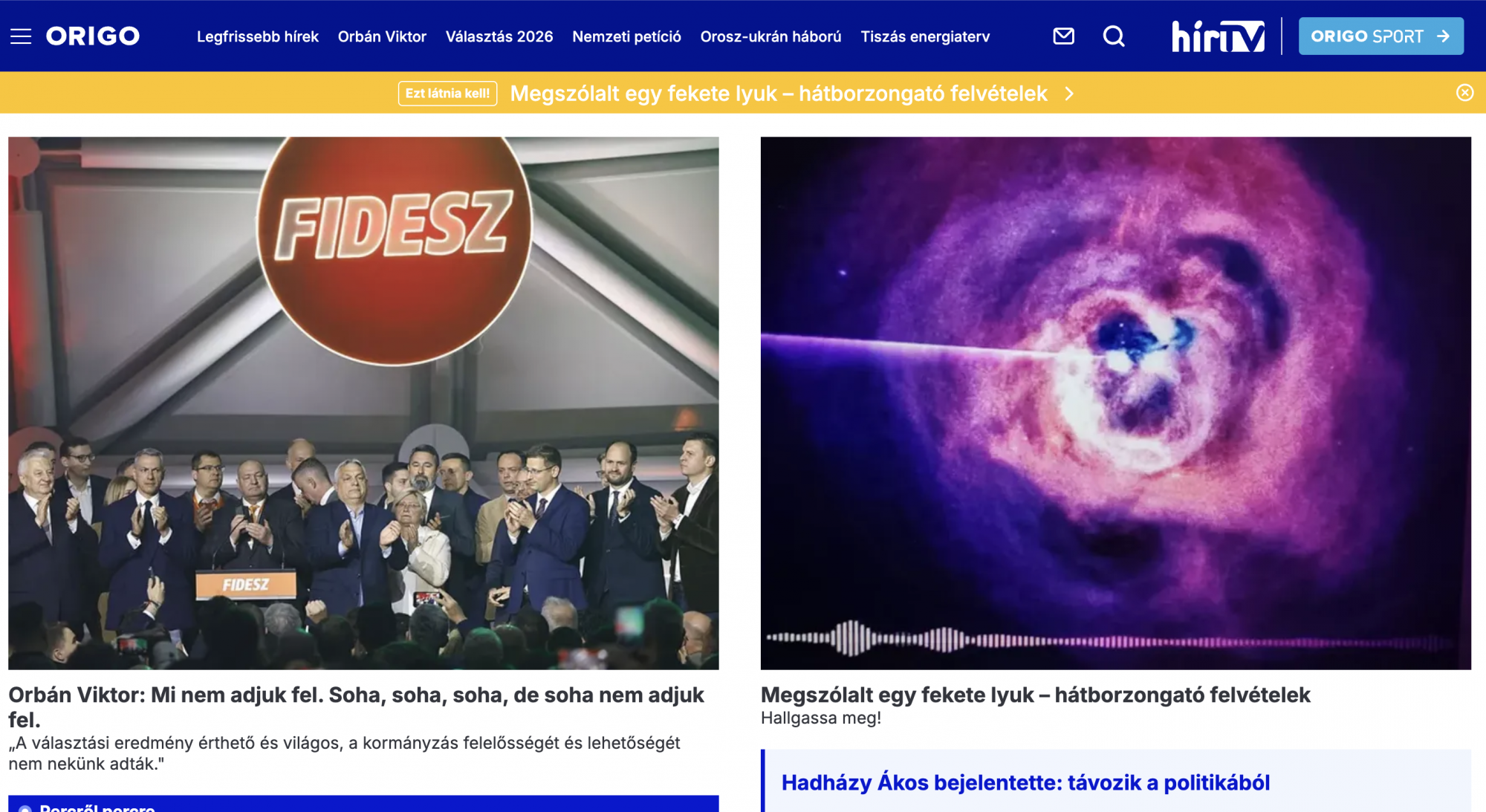Click the chevron arrow in yellow banner
The height and width of the screenshot is (812, 1486).
click(1069, 94)
